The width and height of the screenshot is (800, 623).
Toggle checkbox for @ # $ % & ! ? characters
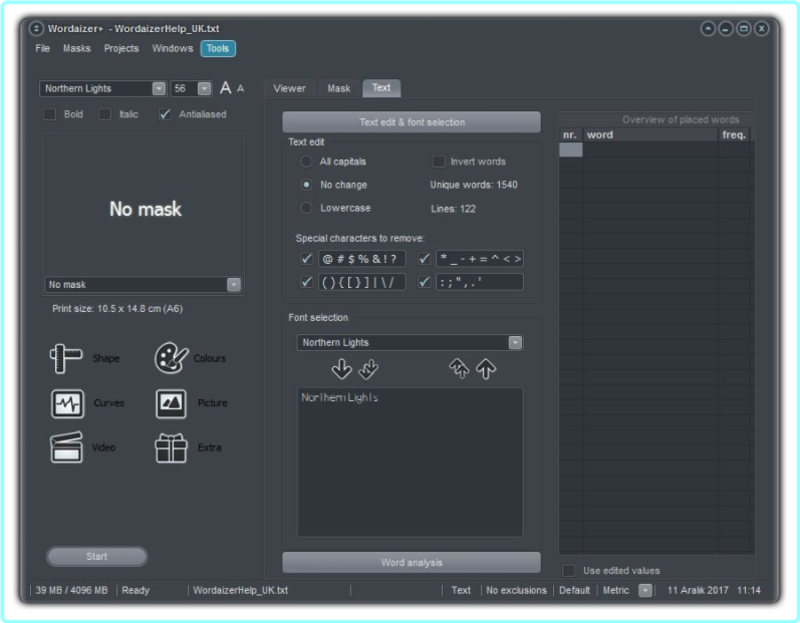(306, 259)
